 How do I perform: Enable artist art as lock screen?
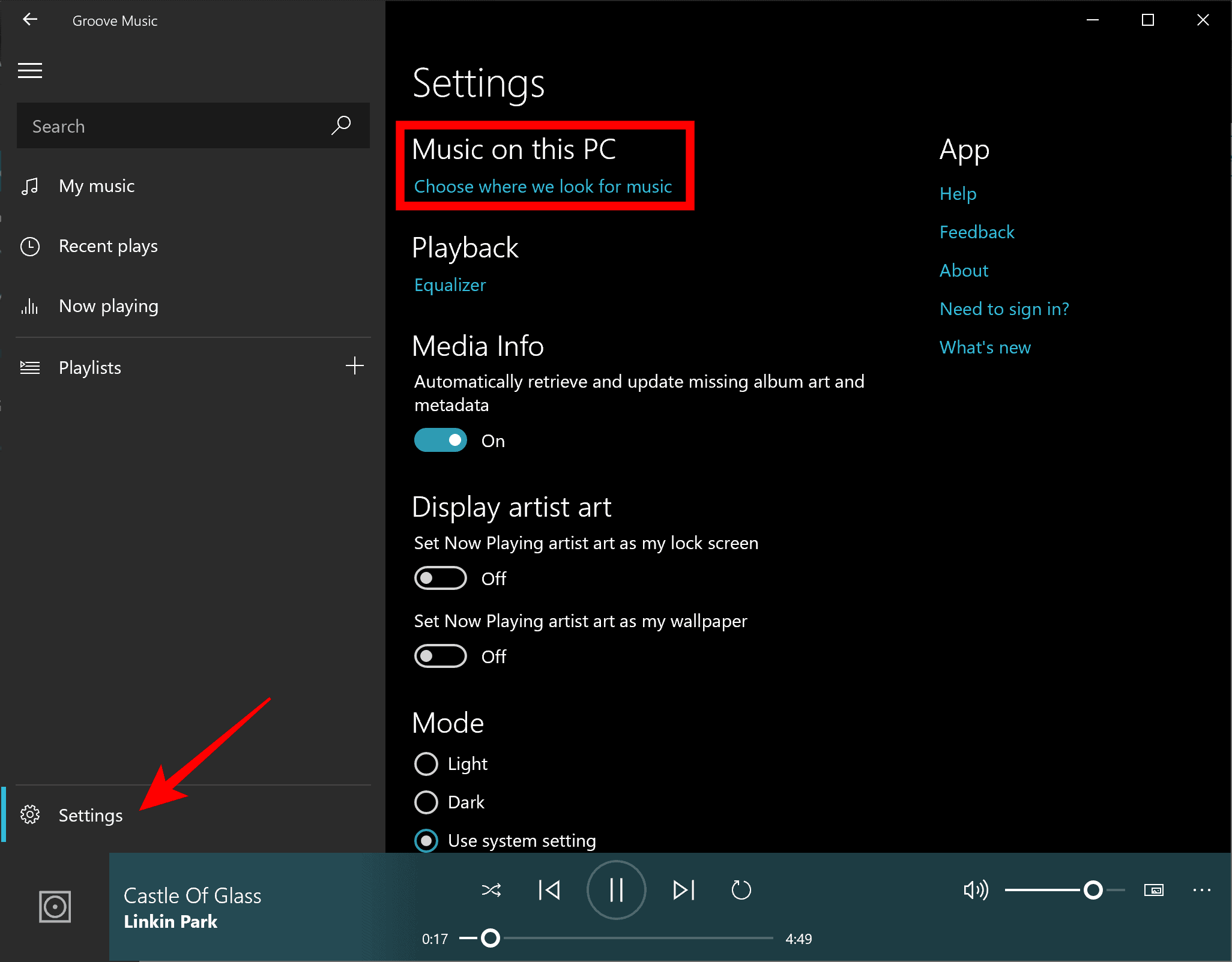[441, 579]
